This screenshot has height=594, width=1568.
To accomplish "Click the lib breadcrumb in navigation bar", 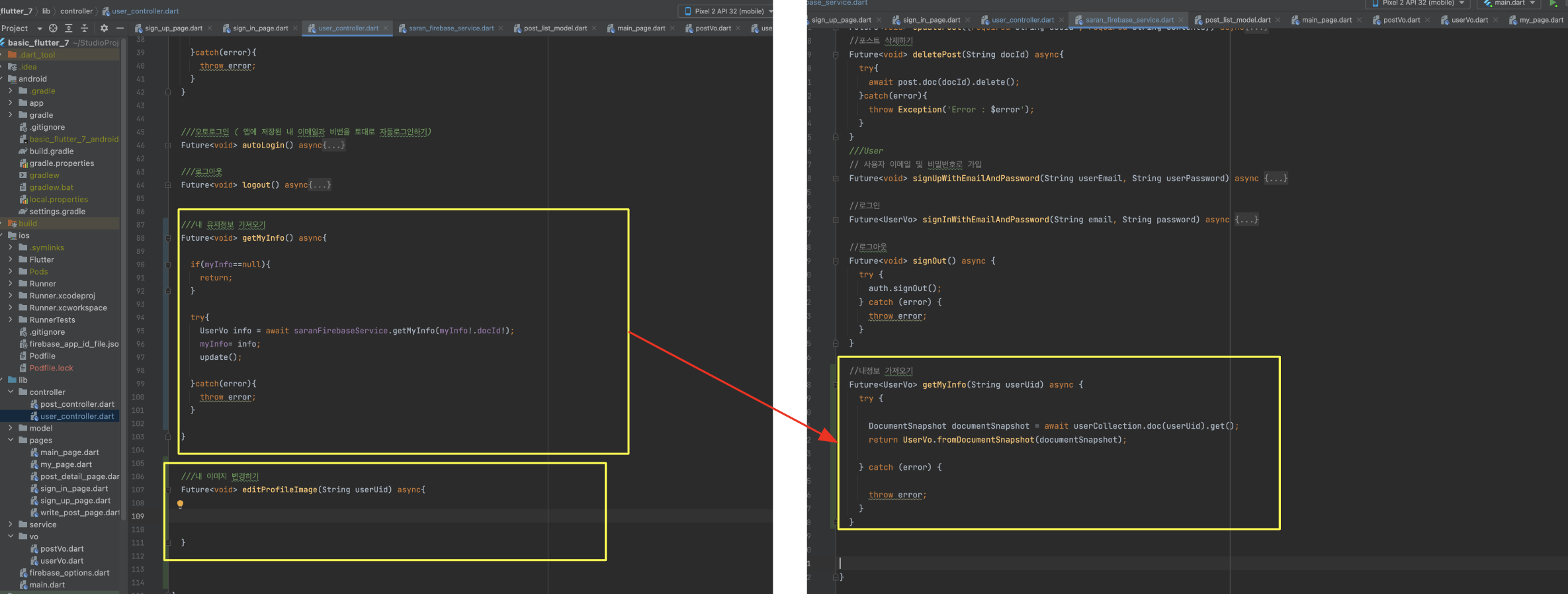I will [46, 11].
